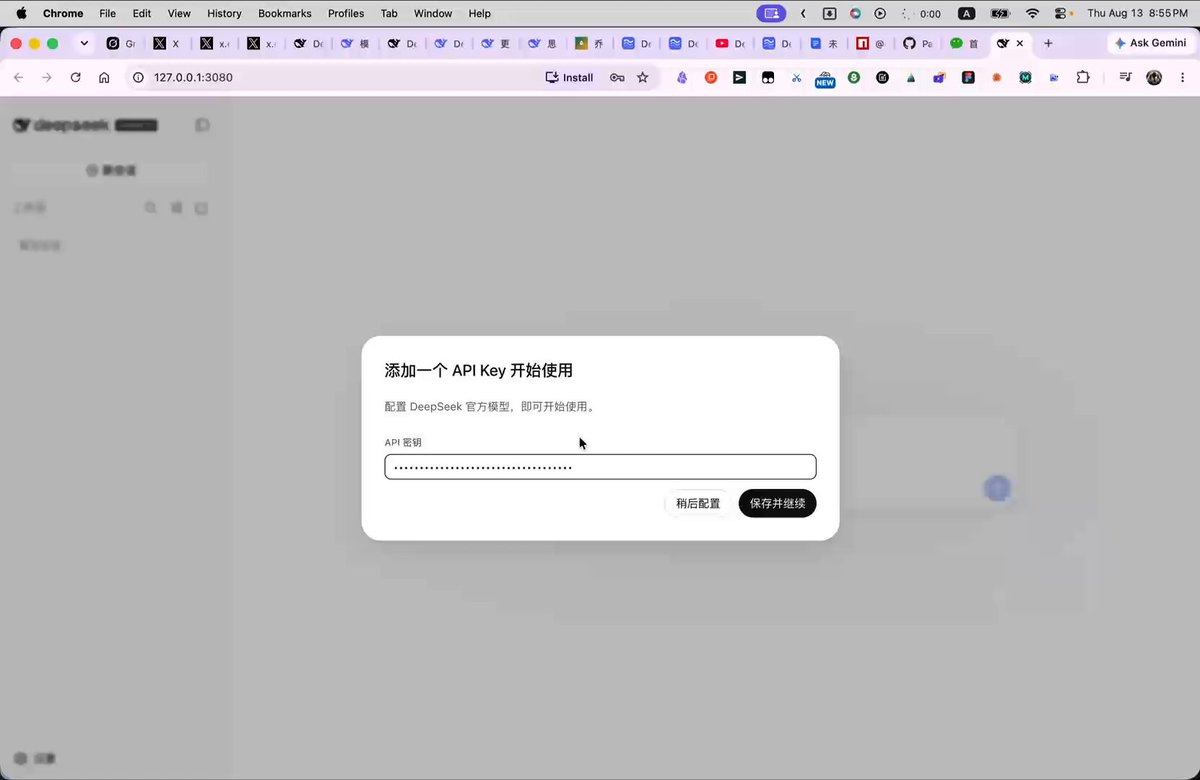
Task: Open the Chrome application menu
Action: tap(63, 13)
